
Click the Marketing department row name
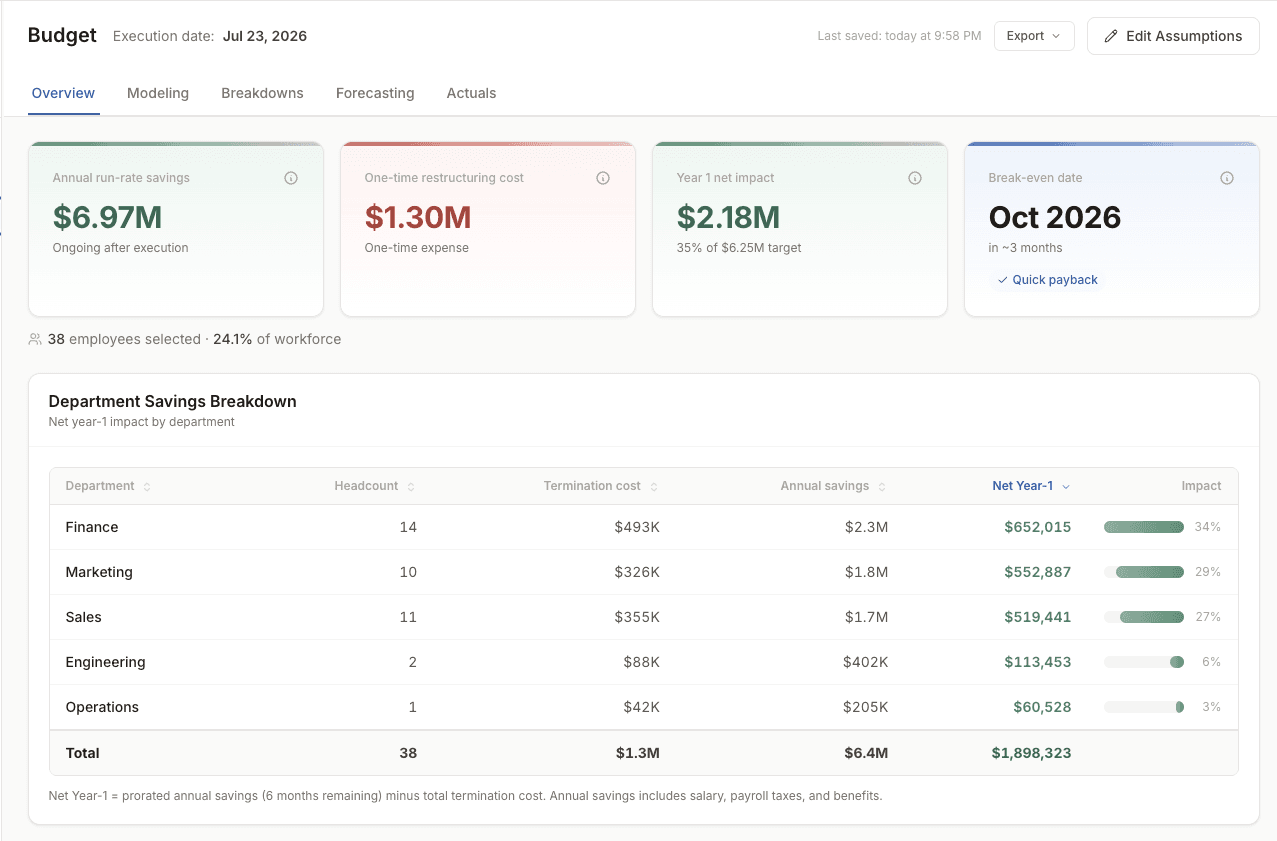coord(99,572)
